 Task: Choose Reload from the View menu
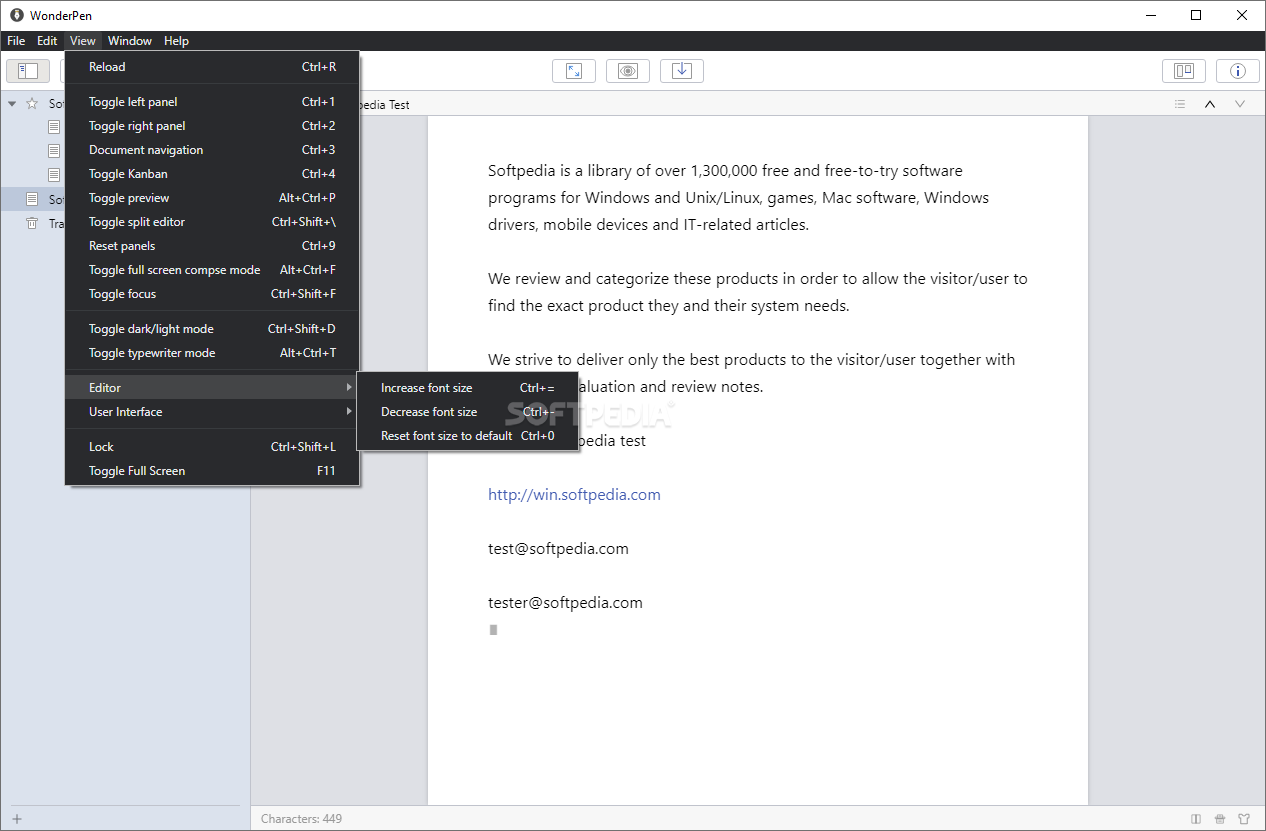click(212, 67)
